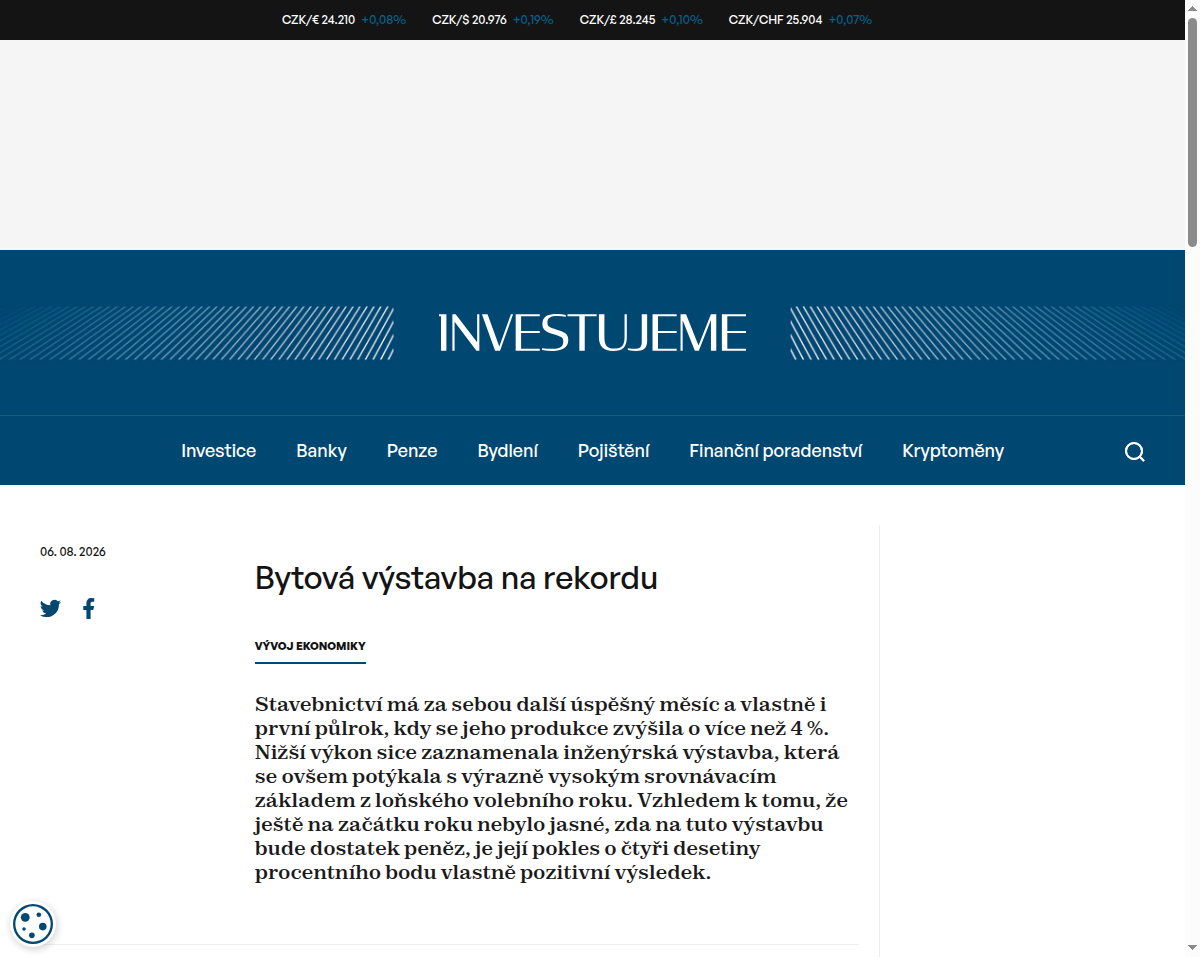Select the CZK/£ 28.245 exchange rate
This screenshot has height=957, width=1200.
617,19
